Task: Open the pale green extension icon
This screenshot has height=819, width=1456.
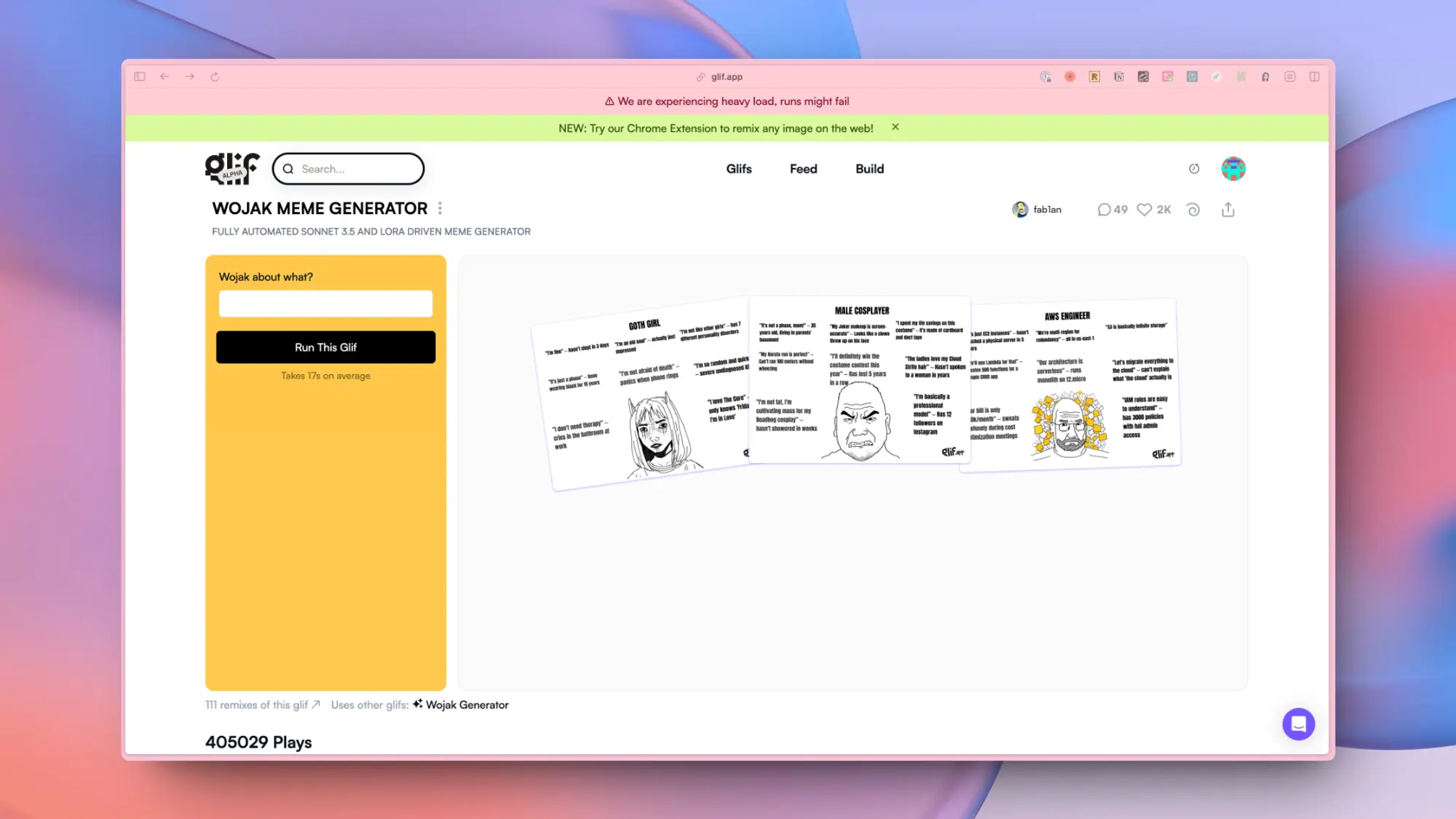Action: (1241, 76)
